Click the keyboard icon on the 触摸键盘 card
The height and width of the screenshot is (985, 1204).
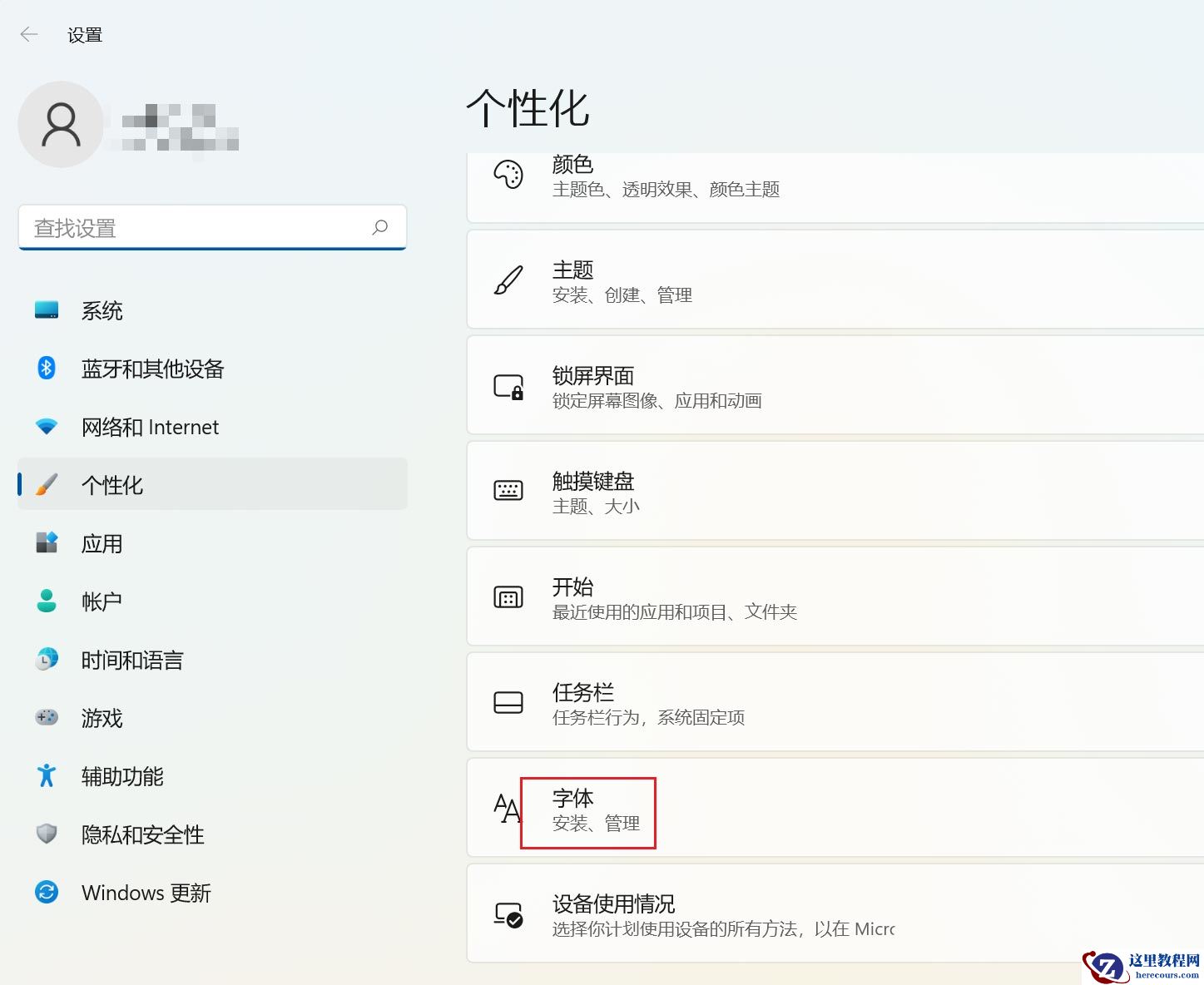509,492
